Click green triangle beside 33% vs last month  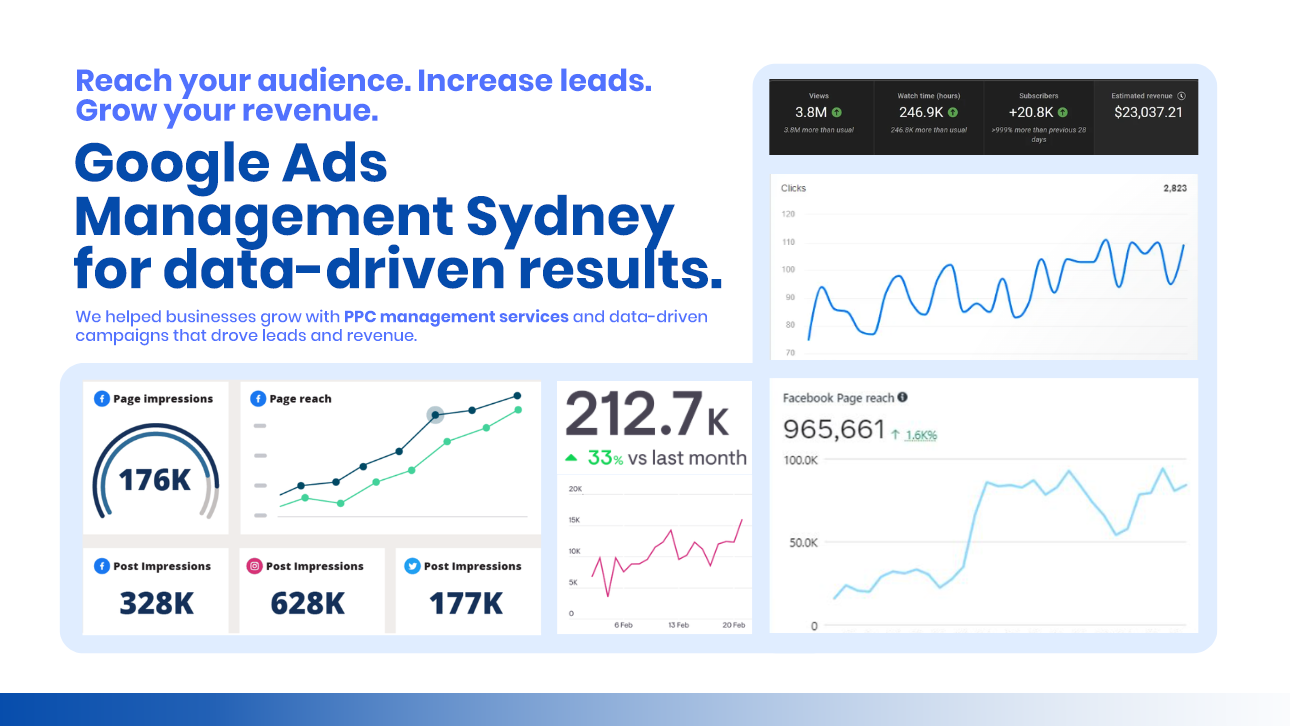point(571,458)
